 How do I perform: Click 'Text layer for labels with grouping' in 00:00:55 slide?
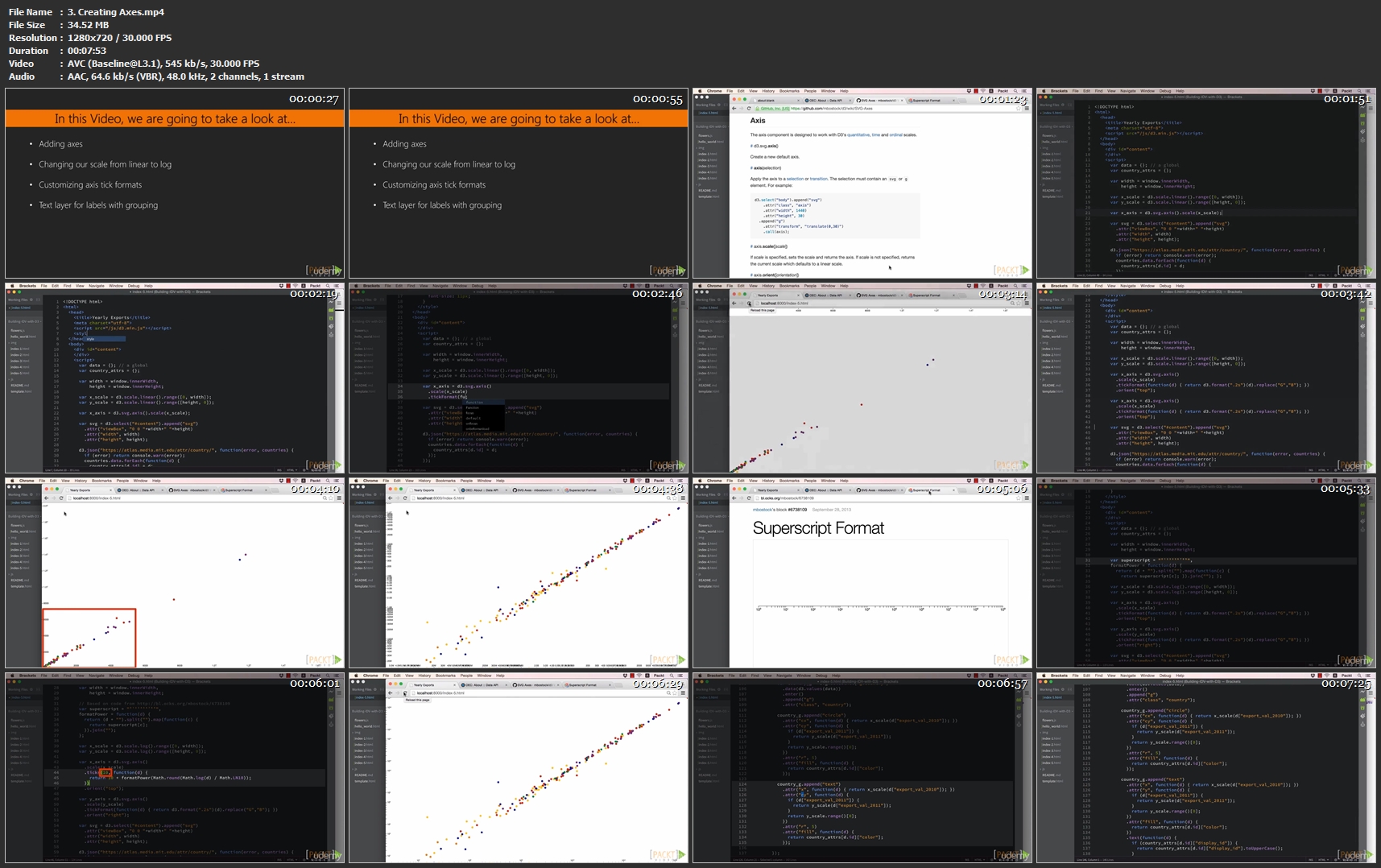(442, 205)
